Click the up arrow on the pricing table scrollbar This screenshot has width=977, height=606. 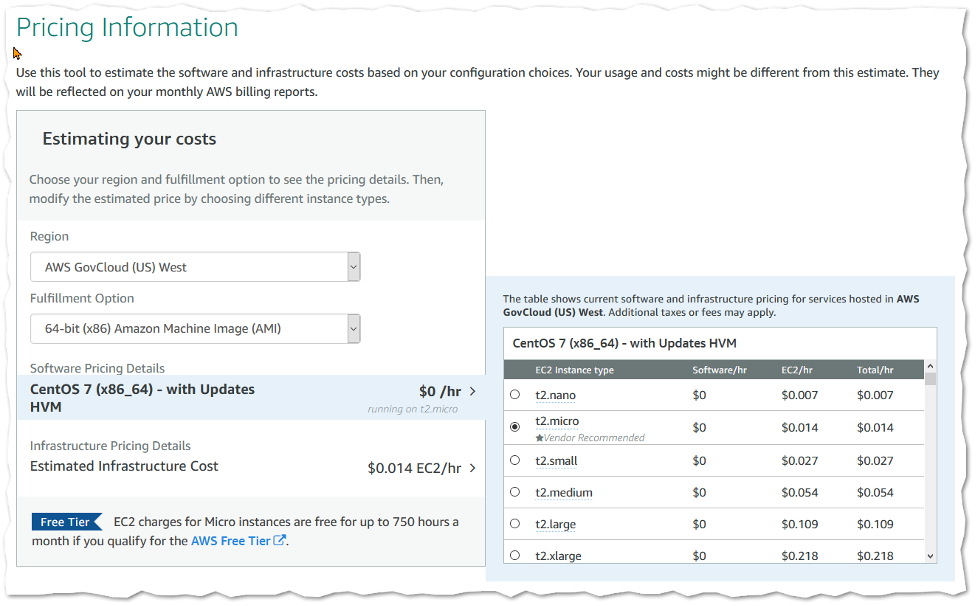930,368
